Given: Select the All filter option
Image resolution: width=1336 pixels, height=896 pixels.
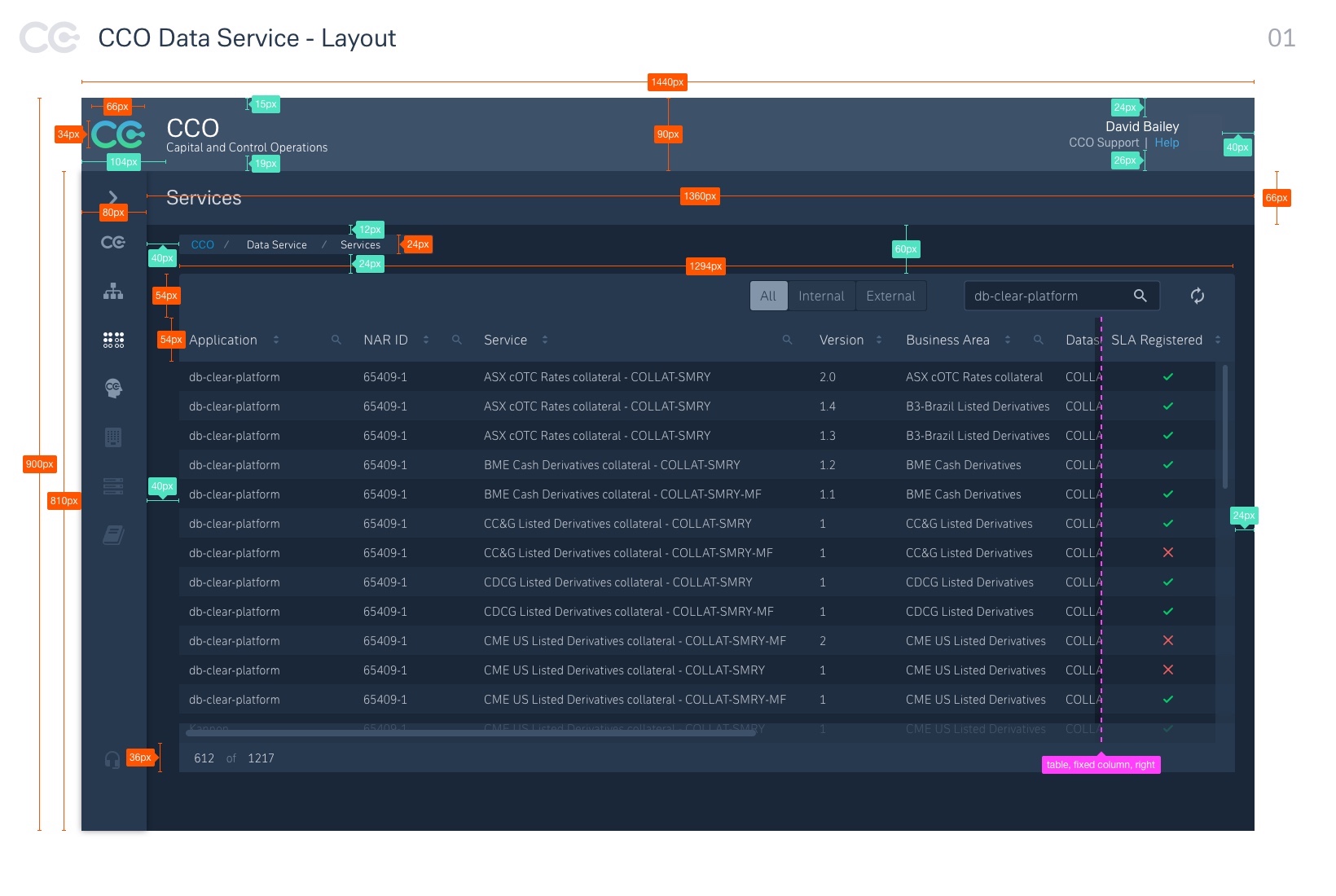Looking at the screenshot, I should pyautogui.click(x=768, y=296).
